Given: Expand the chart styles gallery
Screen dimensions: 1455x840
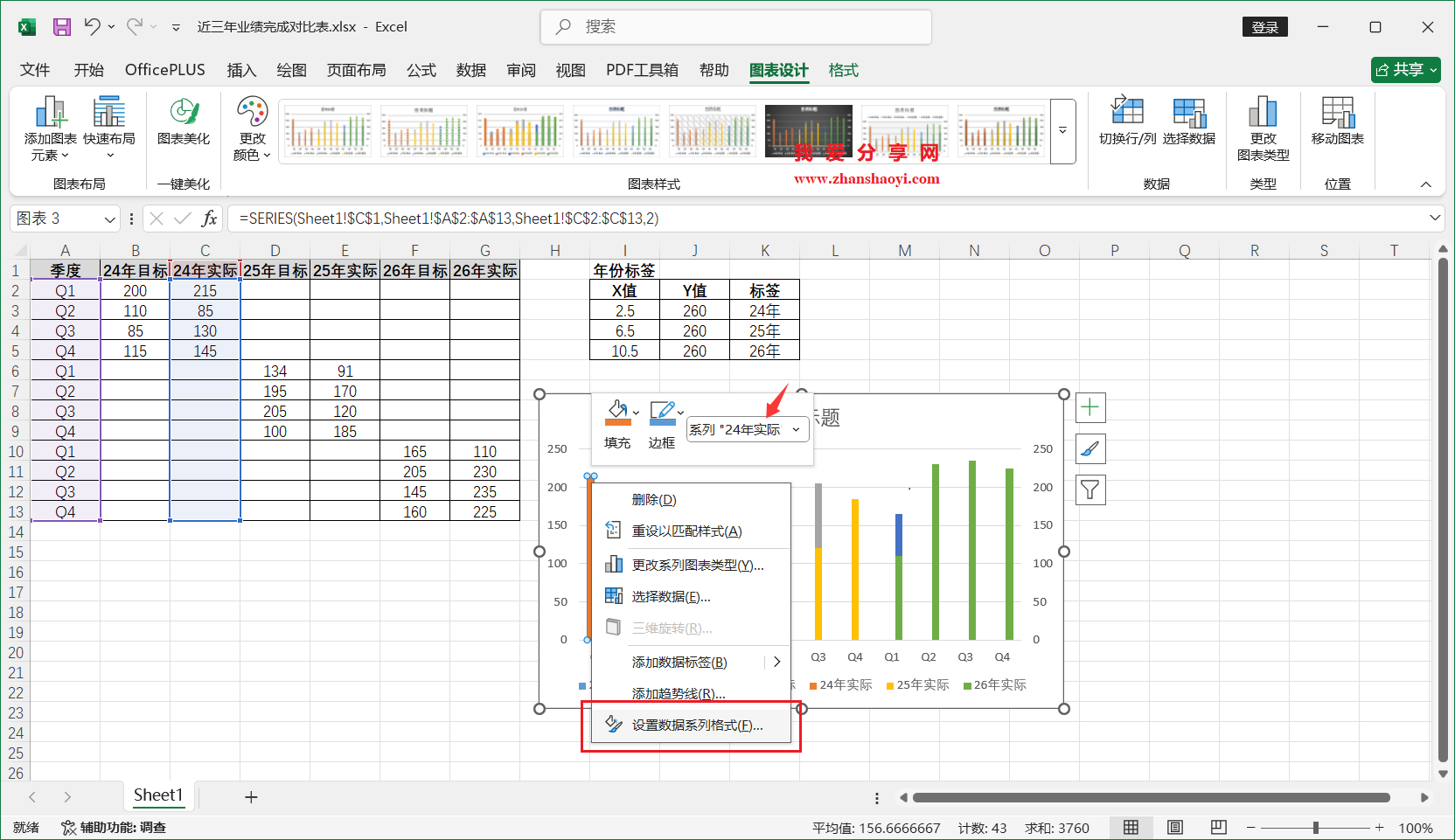Looking at the screenshot, I should click(x=1062, y=131).
